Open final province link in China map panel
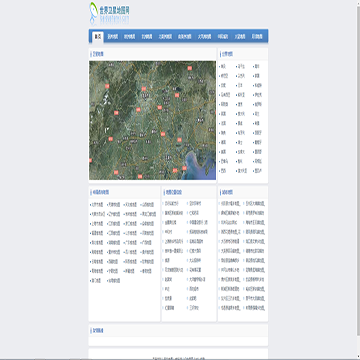360x360 pixels. 114,281
